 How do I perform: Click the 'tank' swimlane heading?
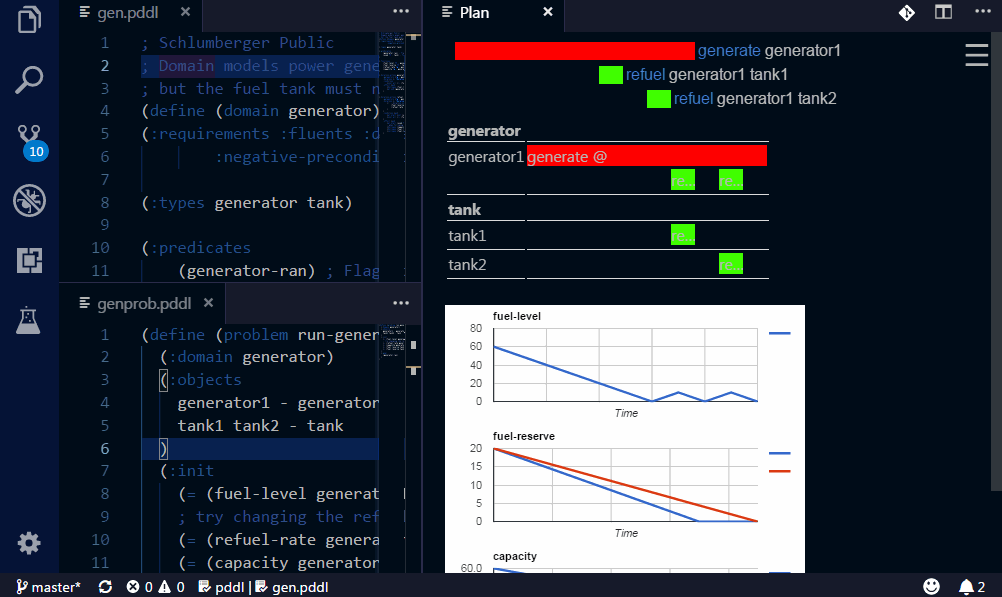[x=464, y=210]
